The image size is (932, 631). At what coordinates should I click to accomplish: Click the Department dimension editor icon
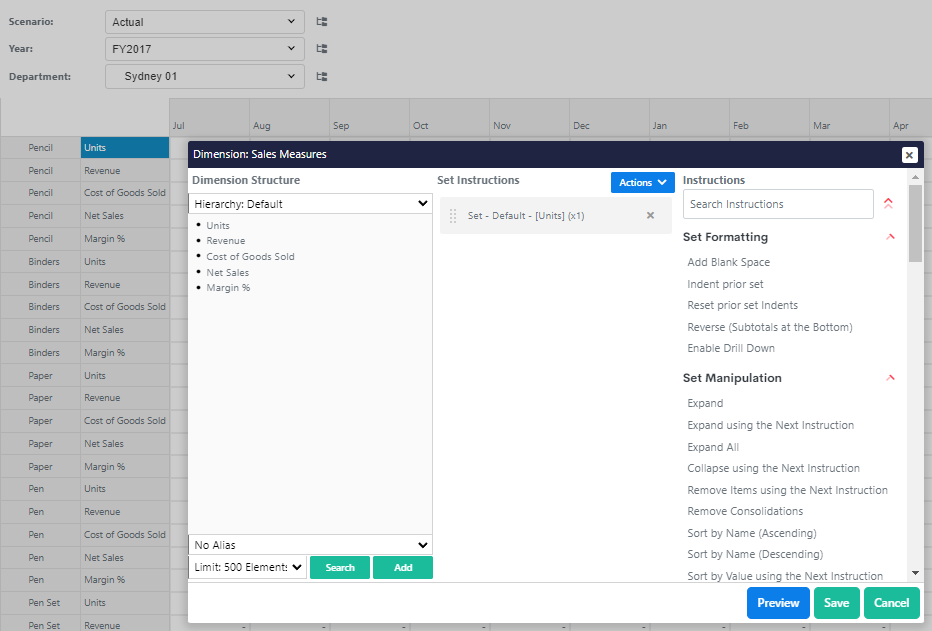point(322,76)
